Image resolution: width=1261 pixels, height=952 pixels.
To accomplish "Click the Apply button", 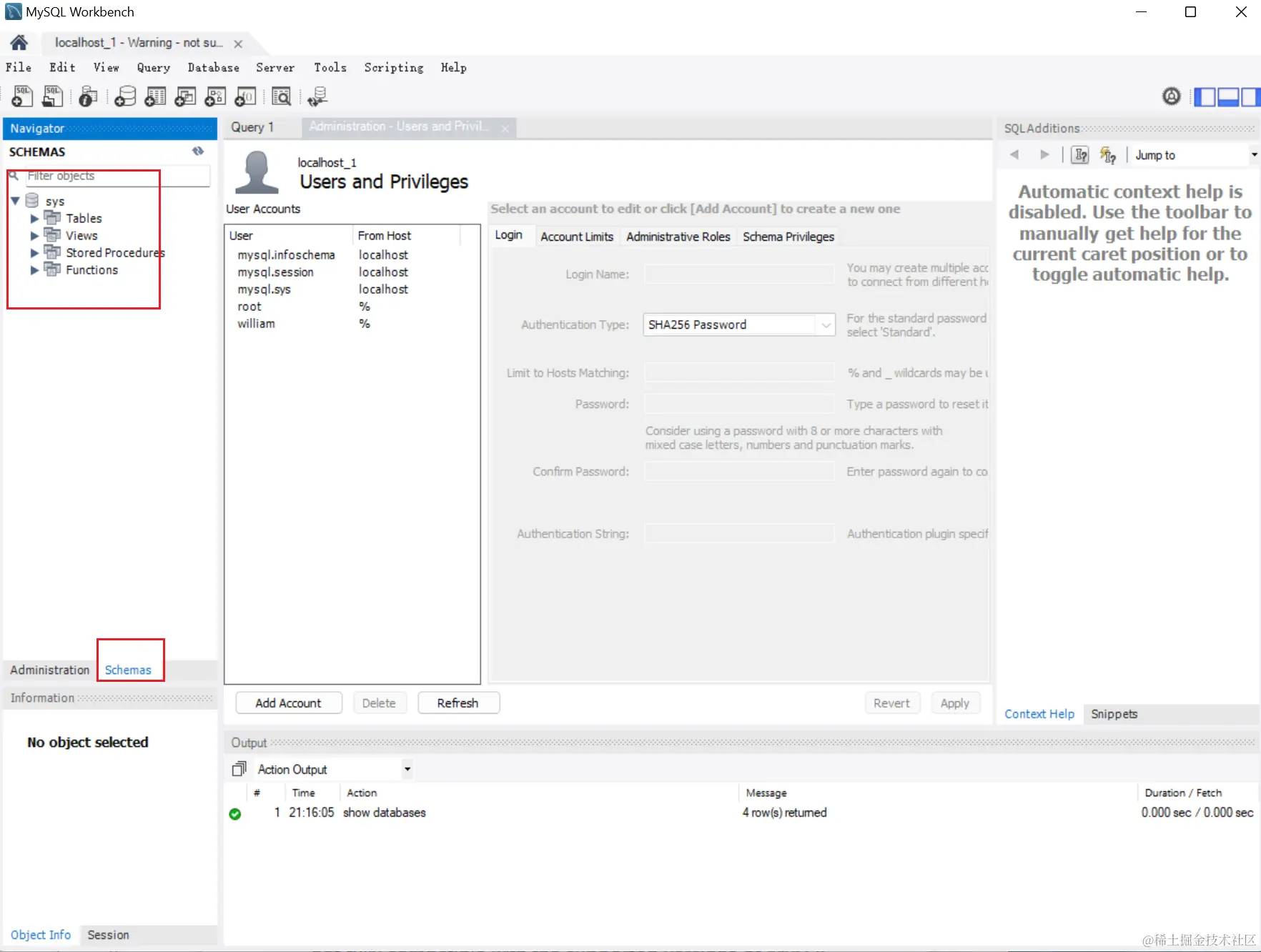I will point(955,703).
